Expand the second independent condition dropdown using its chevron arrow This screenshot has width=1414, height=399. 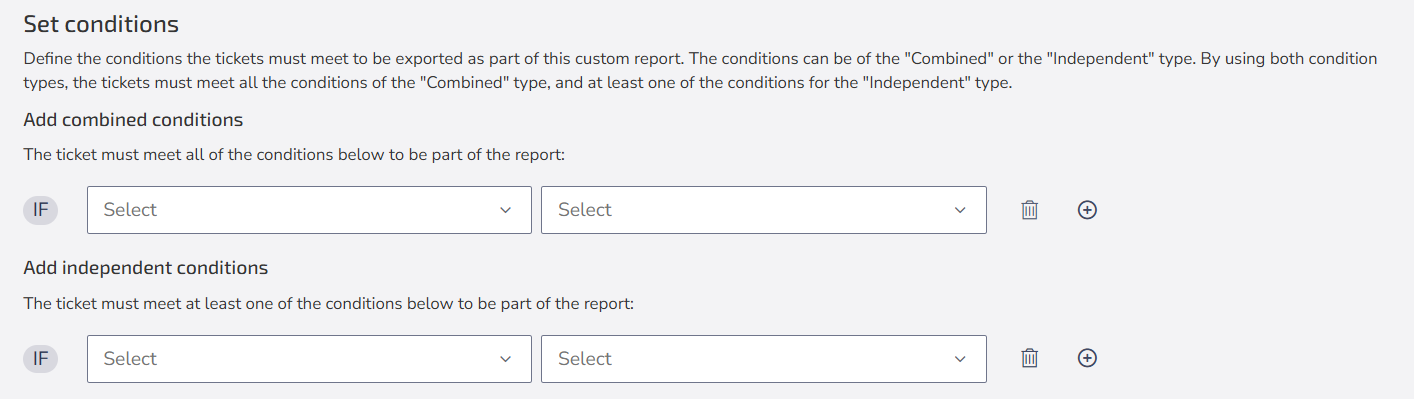[960, 358]
